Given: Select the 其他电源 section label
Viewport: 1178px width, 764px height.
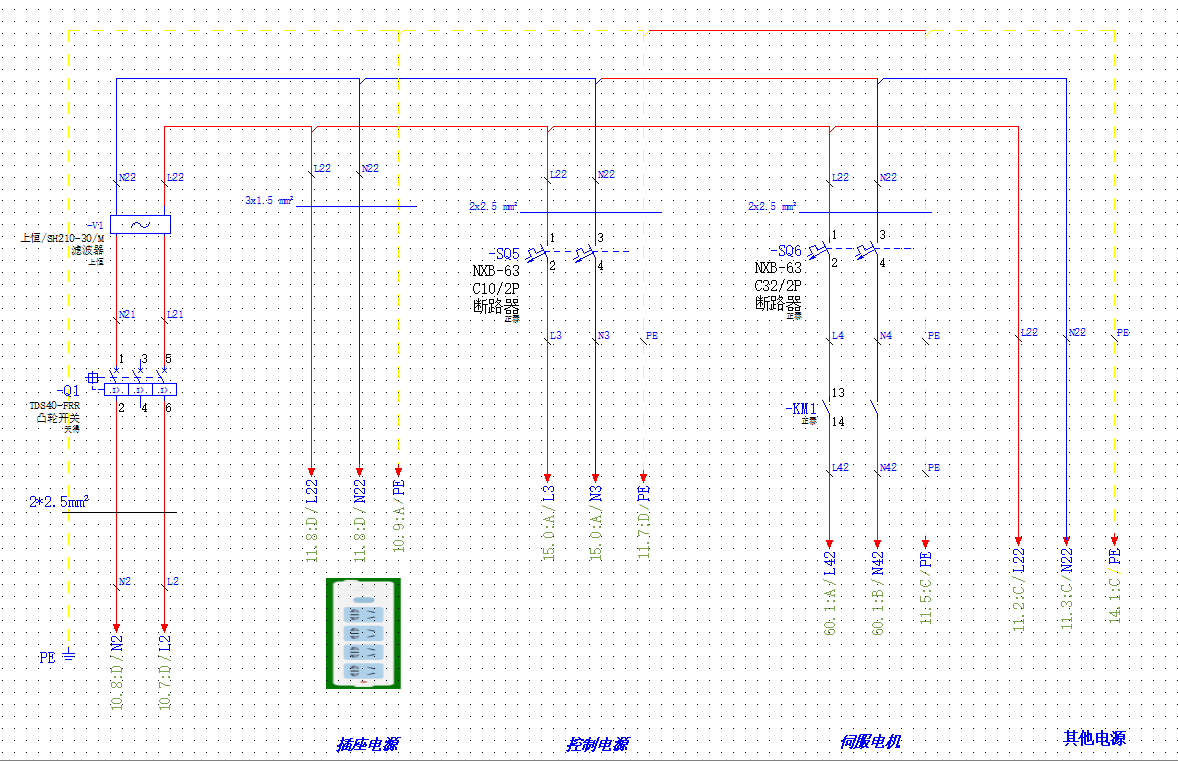Looking at the screenshot, I should point(1095,738).
